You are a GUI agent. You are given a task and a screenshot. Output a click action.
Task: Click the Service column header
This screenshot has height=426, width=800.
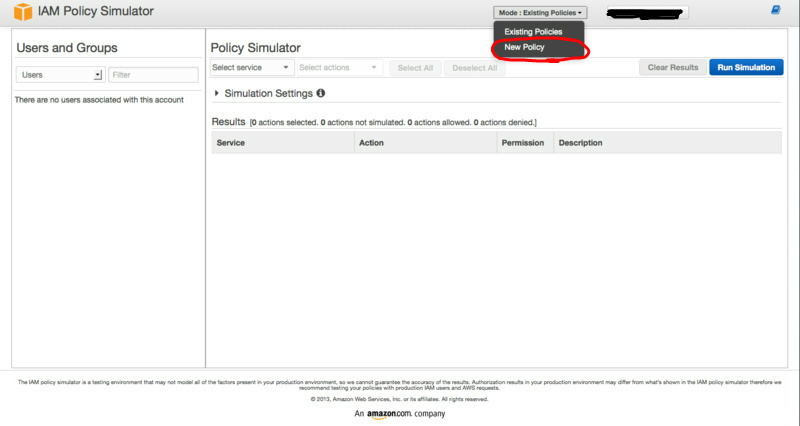coord(283,143)
